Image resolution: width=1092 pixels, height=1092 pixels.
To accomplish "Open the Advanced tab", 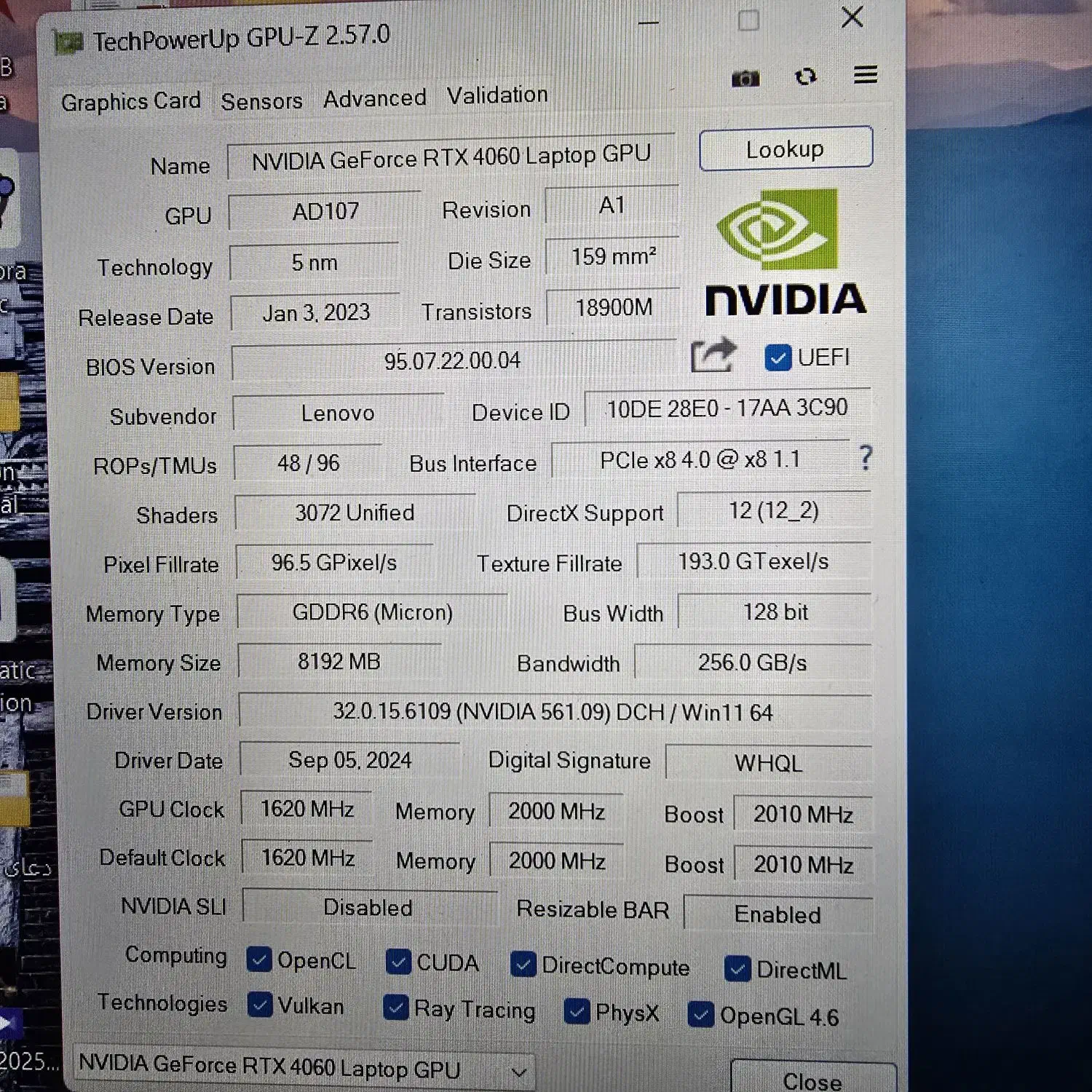I will (374, 98).
